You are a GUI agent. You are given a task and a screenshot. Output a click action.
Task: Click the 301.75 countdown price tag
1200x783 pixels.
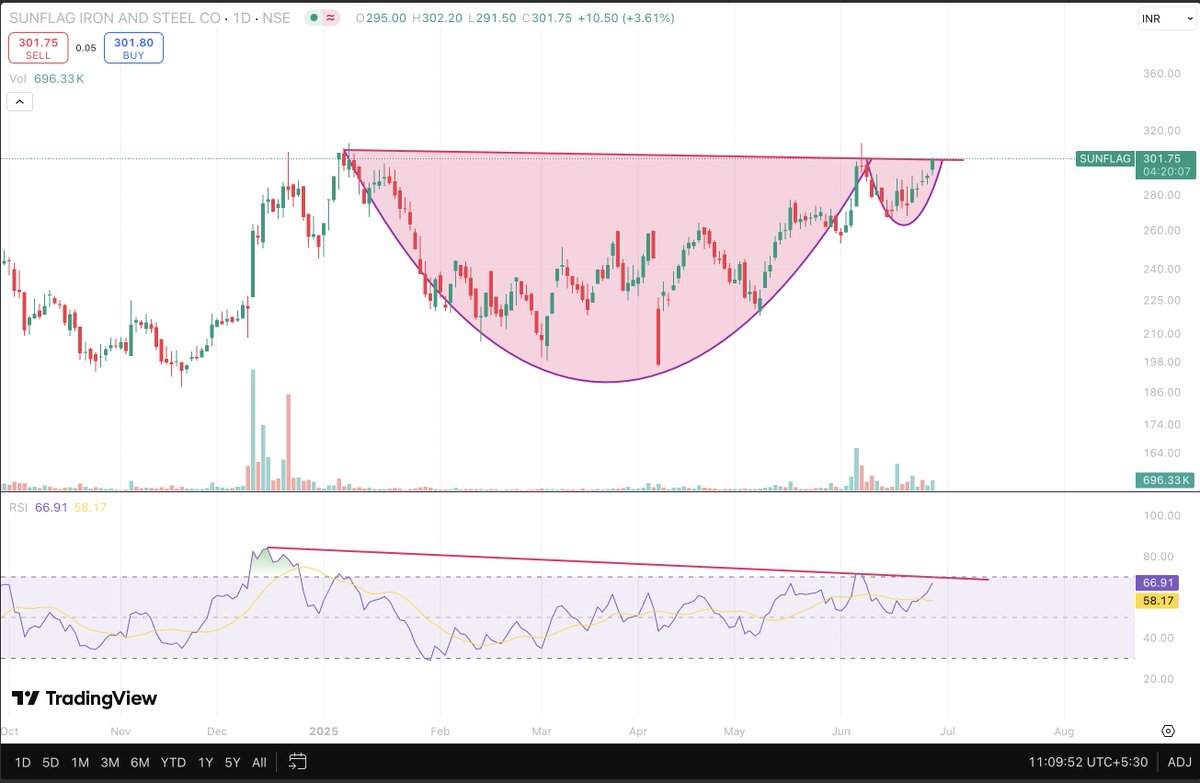(x=1164, y=165)
